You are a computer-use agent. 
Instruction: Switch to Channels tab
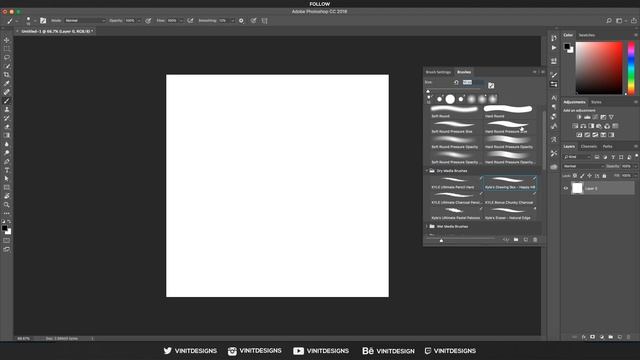click(589, 147)
